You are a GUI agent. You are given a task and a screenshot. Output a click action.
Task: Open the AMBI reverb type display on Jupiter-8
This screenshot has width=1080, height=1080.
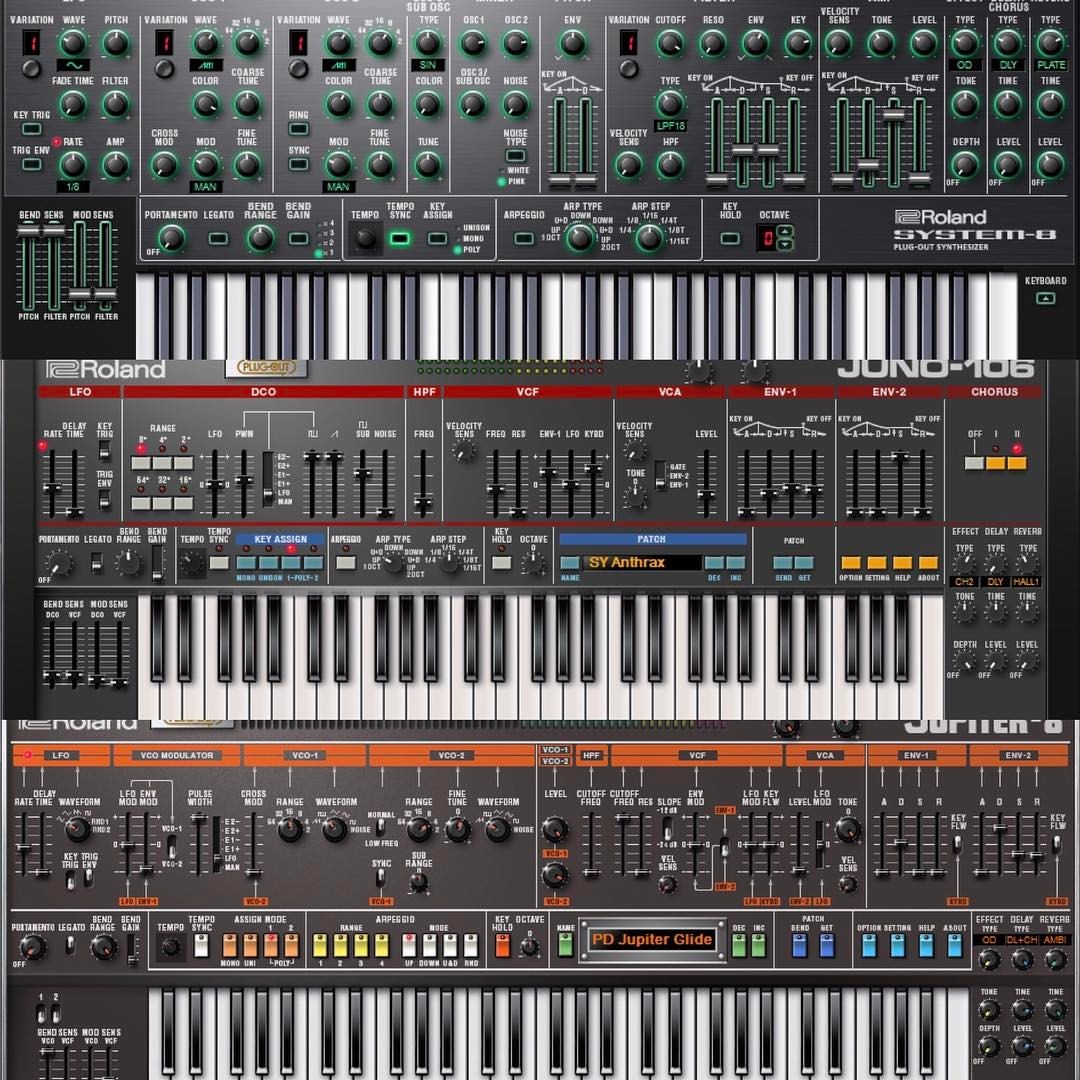[1055, 939]
